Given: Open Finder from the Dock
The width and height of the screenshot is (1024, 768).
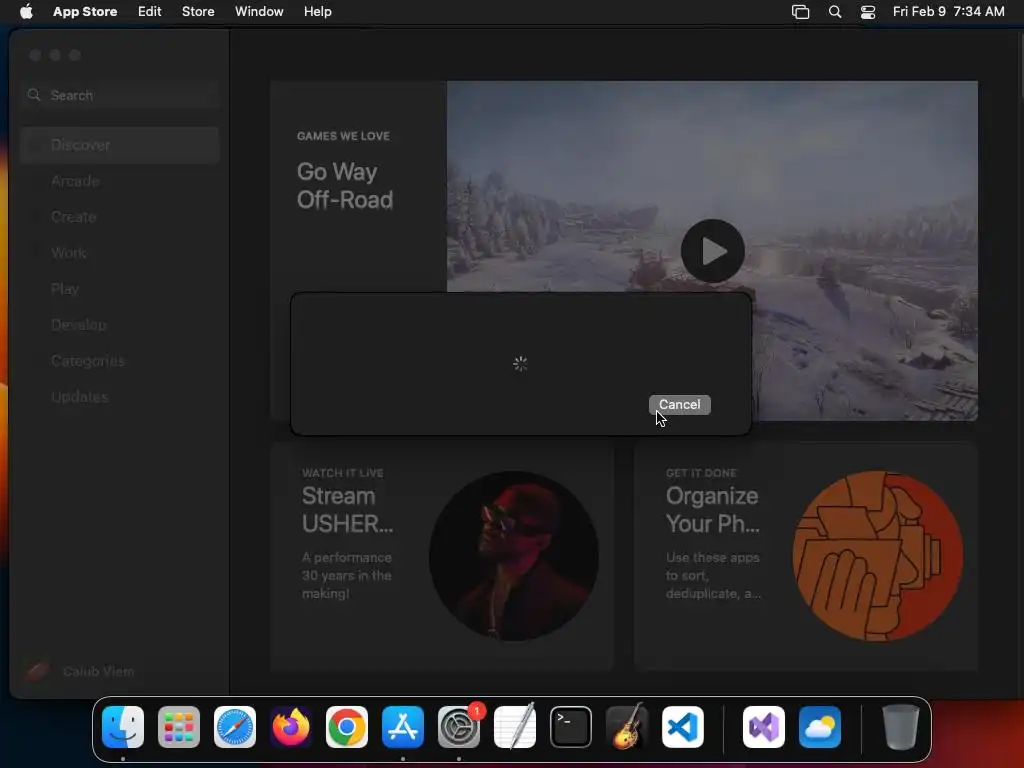Looking at the screenshot, I should click(123, 727).
